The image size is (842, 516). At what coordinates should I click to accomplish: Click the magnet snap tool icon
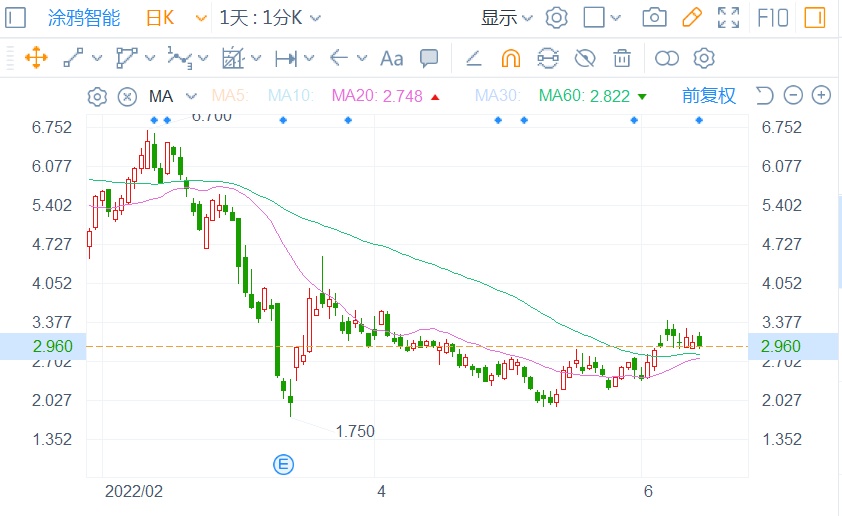point(510,58)
